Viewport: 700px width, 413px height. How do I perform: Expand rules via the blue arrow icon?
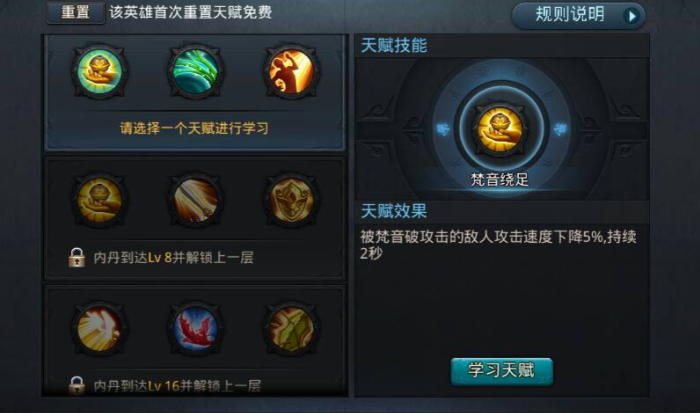[x=632, y=17]
